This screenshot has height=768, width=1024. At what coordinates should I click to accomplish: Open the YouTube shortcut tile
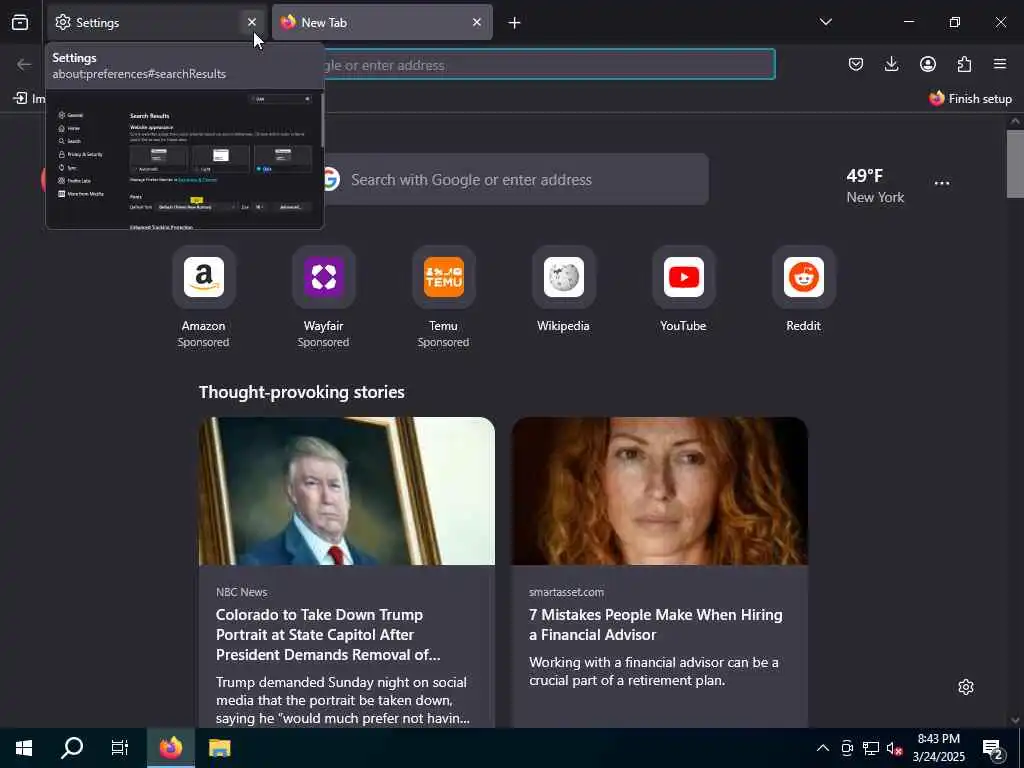click(x=684, y=290)
